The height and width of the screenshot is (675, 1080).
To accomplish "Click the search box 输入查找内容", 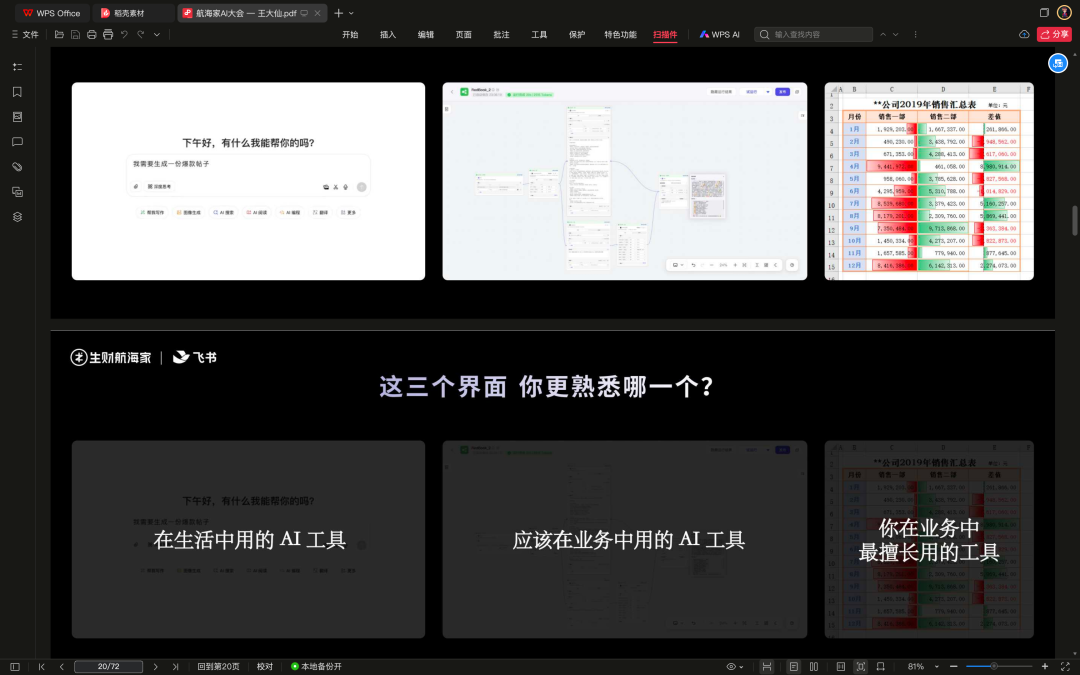I will point(813,34).
